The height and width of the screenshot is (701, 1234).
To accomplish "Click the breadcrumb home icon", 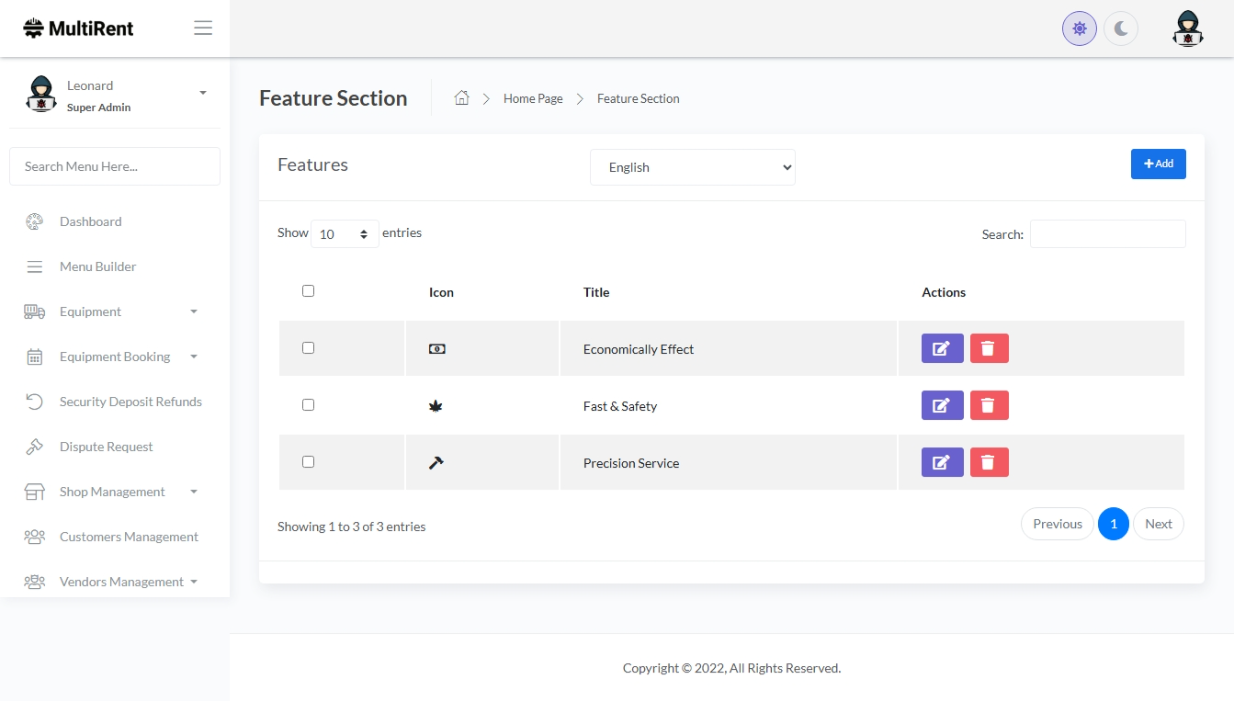I will pyautogui.click(x=462, y=98).
